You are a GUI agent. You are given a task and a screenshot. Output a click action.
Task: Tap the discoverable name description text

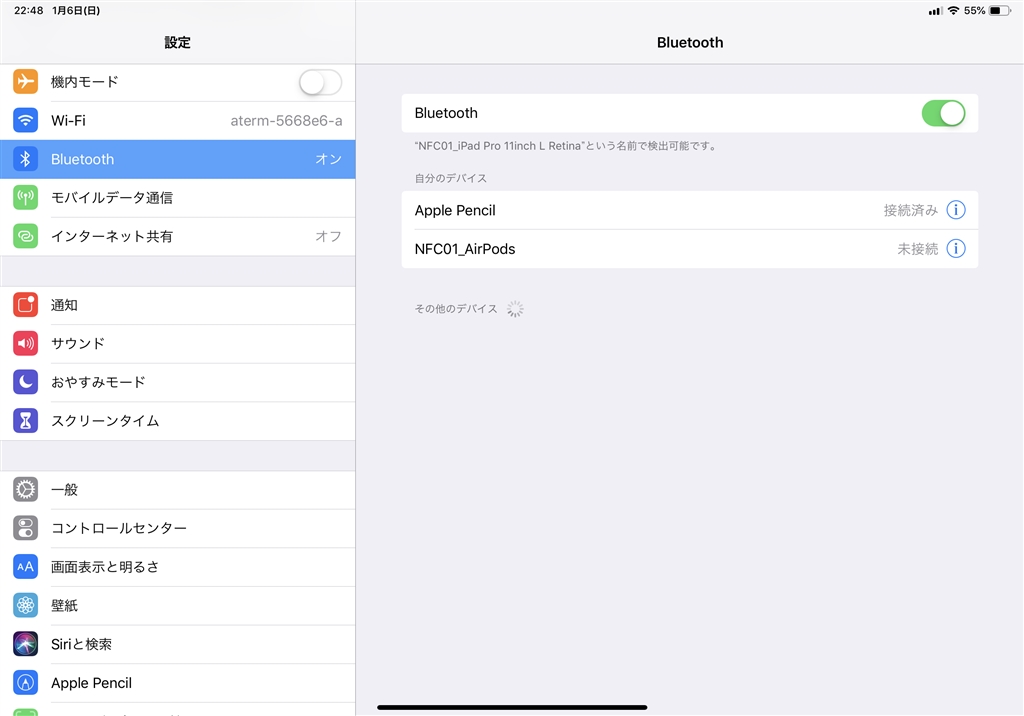[x=566, y=146]
